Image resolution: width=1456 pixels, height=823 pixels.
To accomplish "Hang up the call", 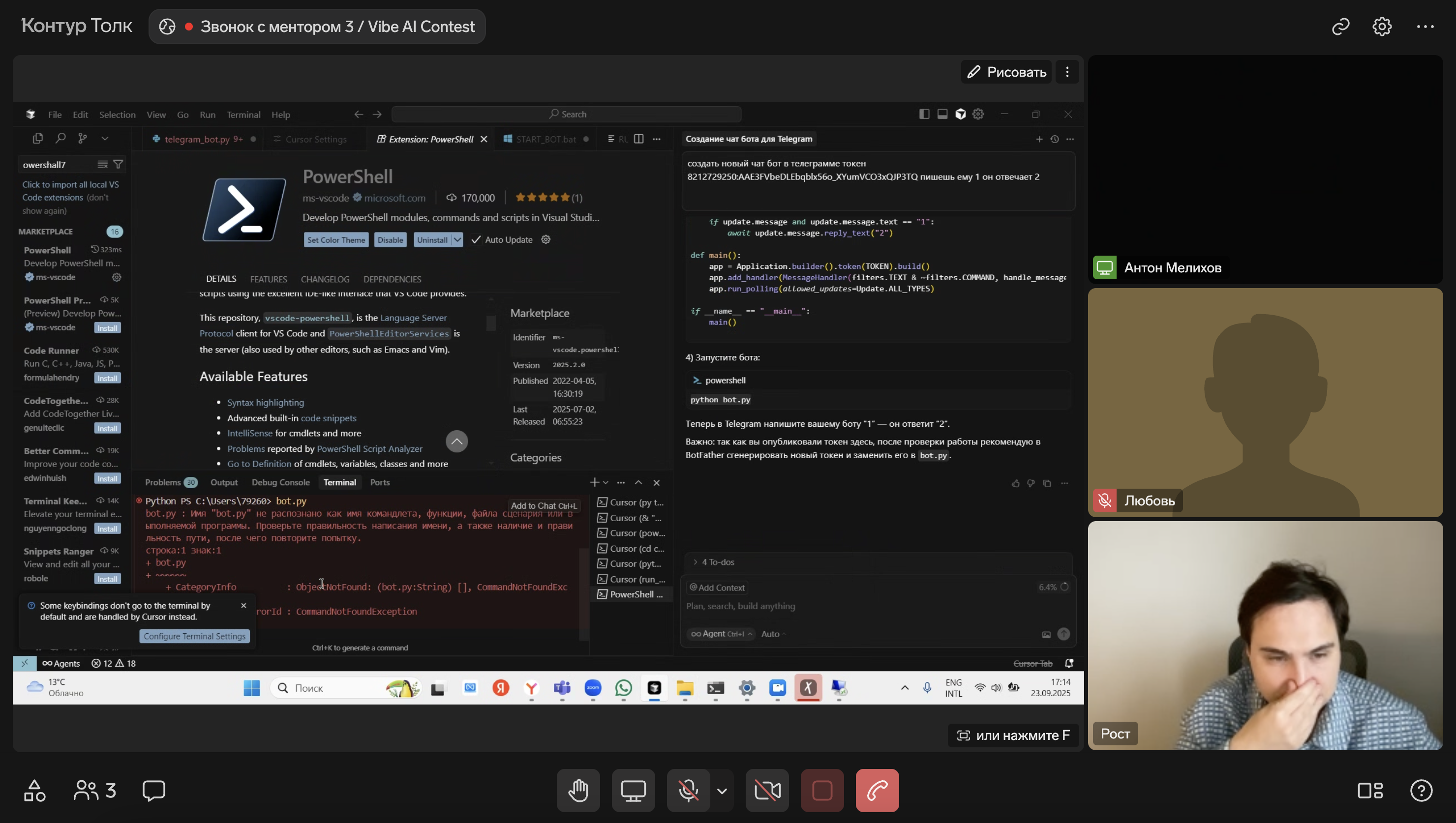I will coord(877,790).
